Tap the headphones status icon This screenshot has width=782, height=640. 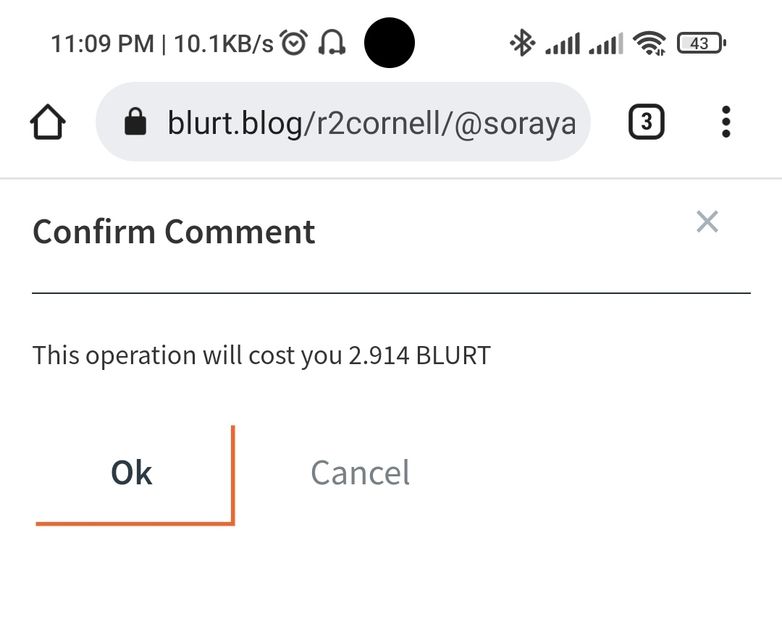pyautogui.click(x=331, y=43)
